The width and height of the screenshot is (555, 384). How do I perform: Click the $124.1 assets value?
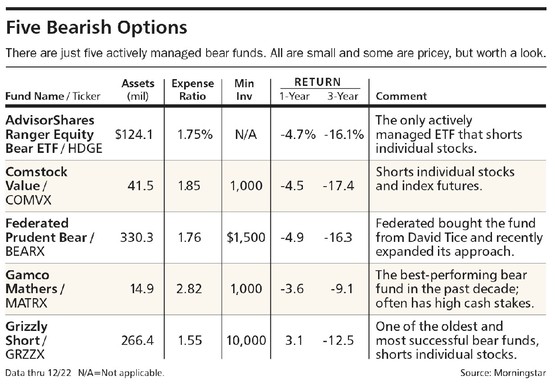[134, 134]
